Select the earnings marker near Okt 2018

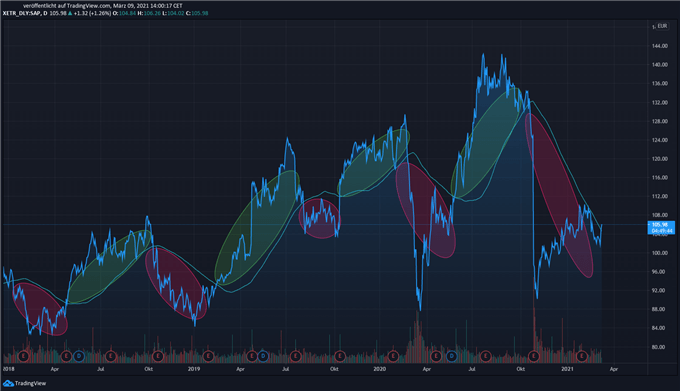(158, 356)
